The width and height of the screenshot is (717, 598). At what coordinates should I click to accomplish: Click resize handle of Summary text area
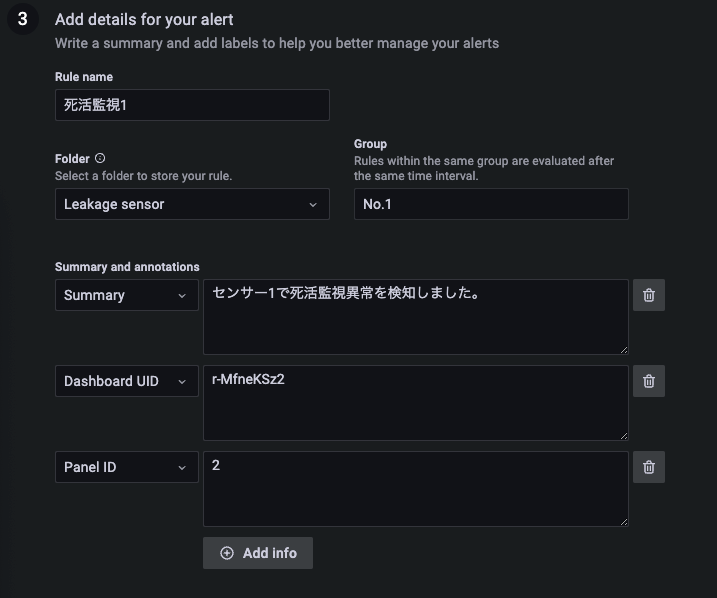[x=623, y=349]
